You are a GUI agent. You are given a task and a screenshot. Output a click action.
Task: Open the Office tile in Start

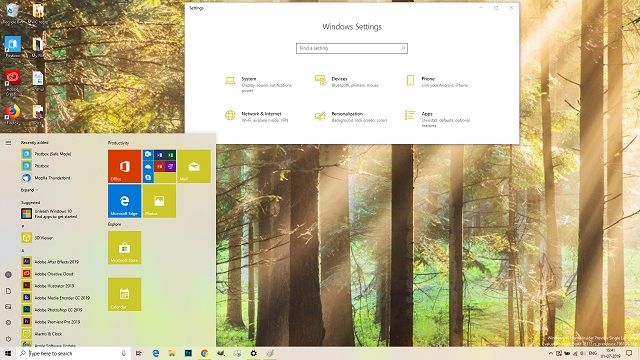pos(124,166)
